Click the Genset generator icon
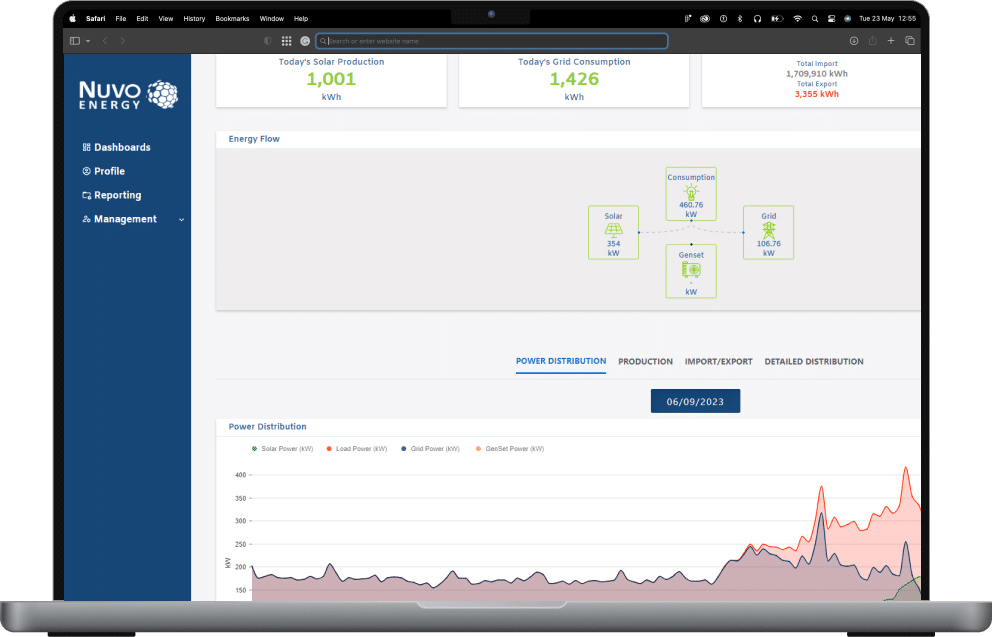The image size is (993, 637). tap(691, 270)
